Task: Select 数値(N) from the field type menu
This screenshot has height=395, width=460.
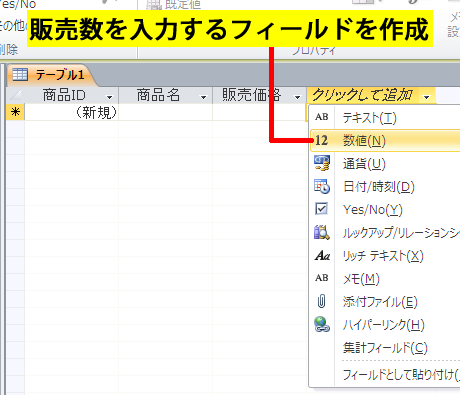Action: pos(385,141)
